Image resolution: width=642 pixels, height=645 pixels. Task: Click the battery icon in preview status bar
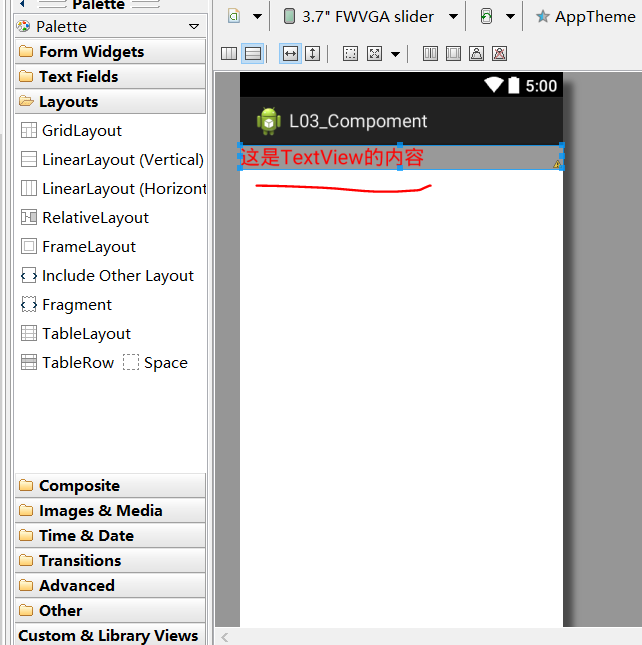coord(513,85)
